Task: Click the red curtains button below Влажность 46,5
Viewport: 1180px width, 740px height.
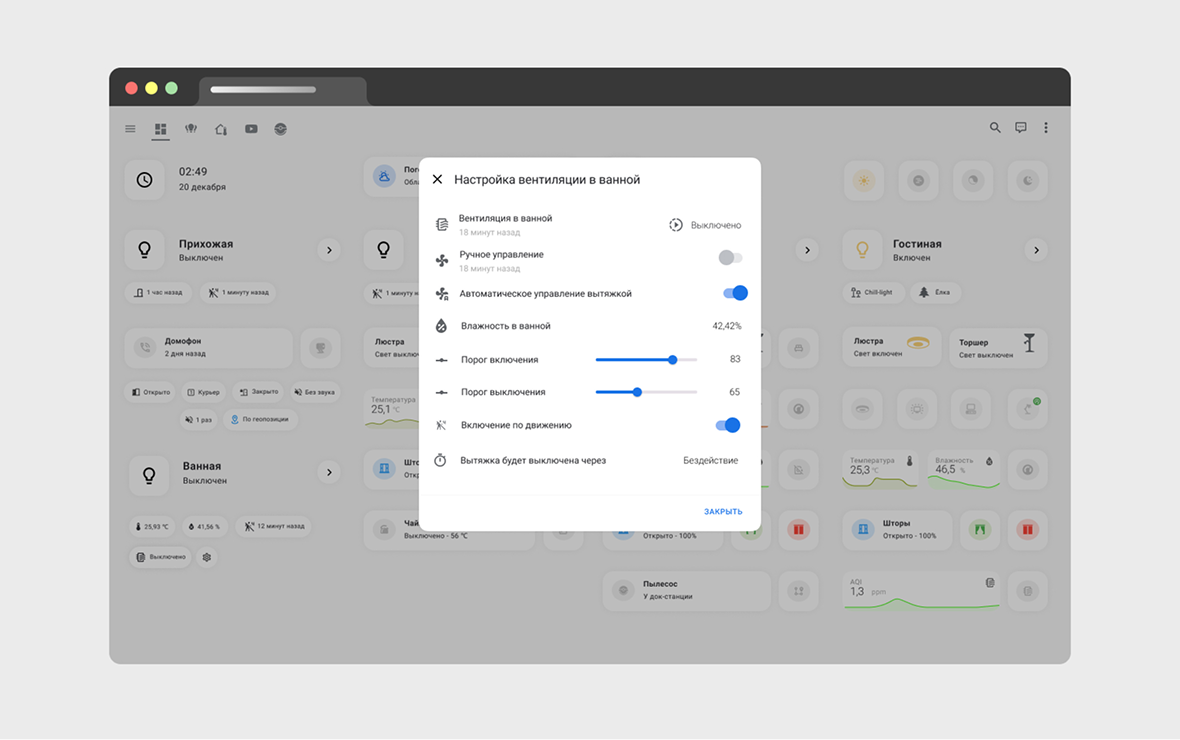Action: tap(1027, 529)
